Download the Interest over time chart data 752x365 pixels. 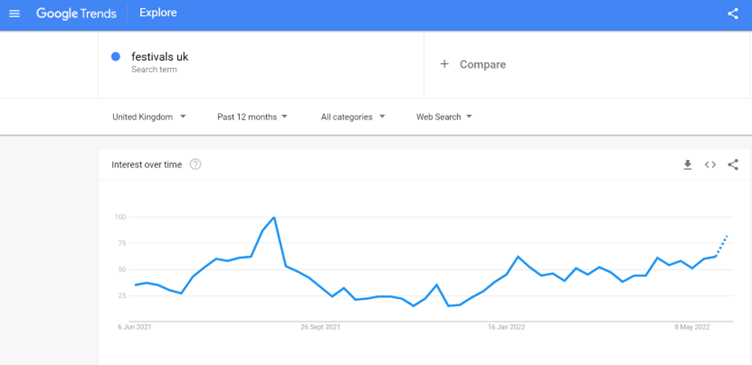[688, 165]
